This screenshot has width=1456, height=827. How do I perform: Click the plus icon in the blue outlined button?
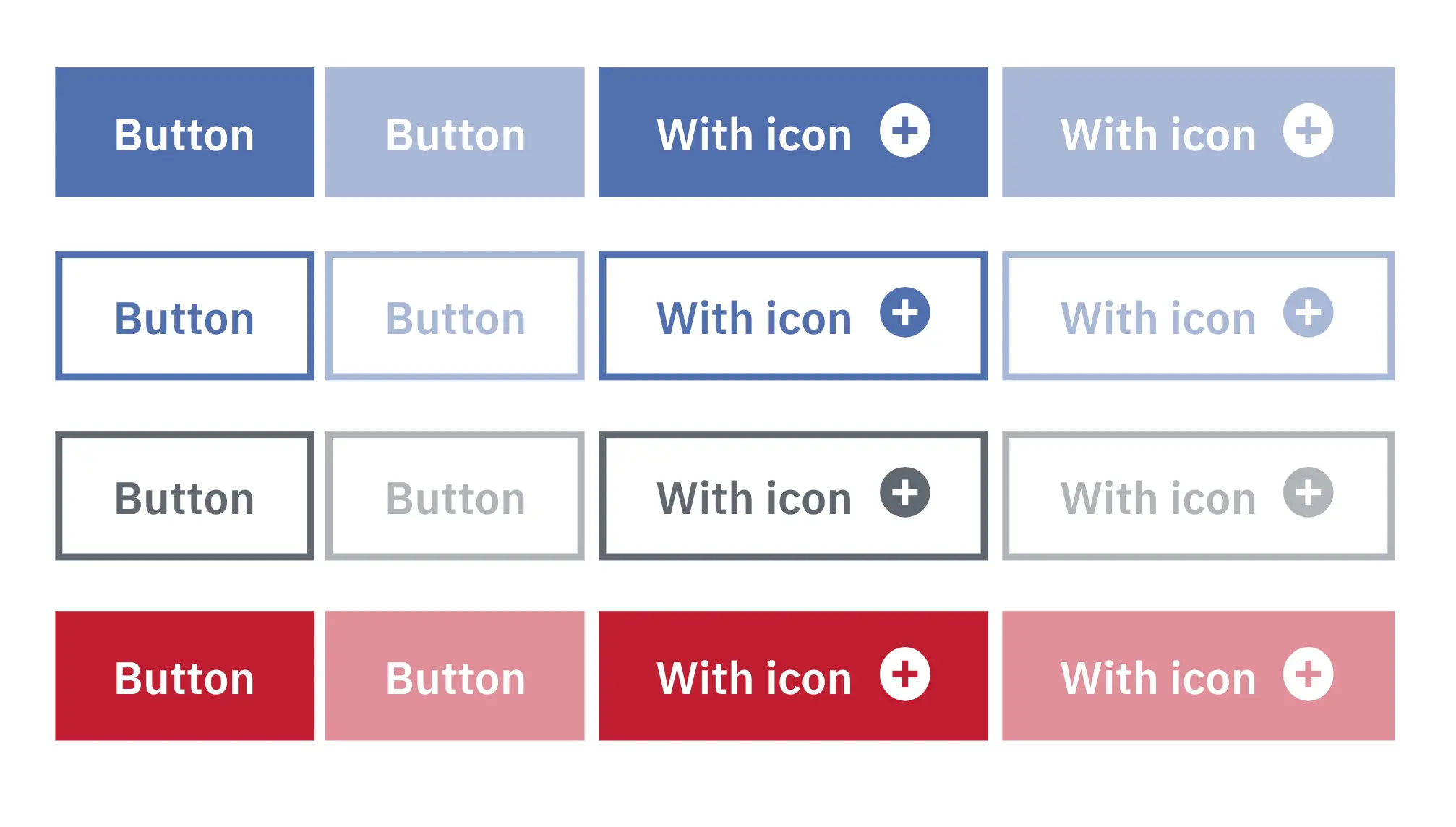click(906, 314)
